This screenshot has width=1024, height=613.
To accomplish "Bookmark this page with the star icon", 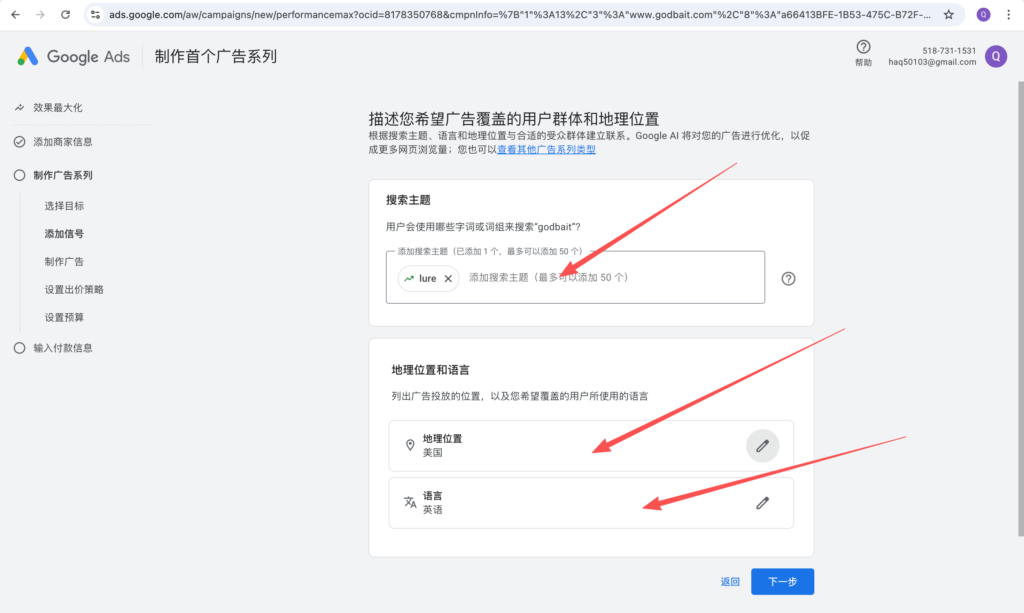I will click(948, 15).
